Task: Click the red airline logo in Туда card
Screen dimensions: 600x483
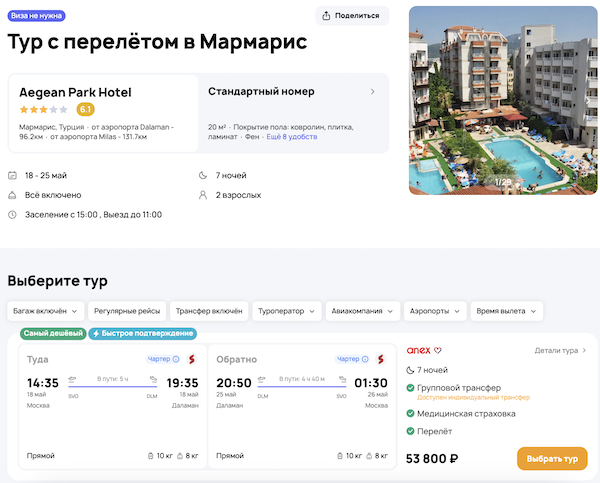Action: pos(190,359)
